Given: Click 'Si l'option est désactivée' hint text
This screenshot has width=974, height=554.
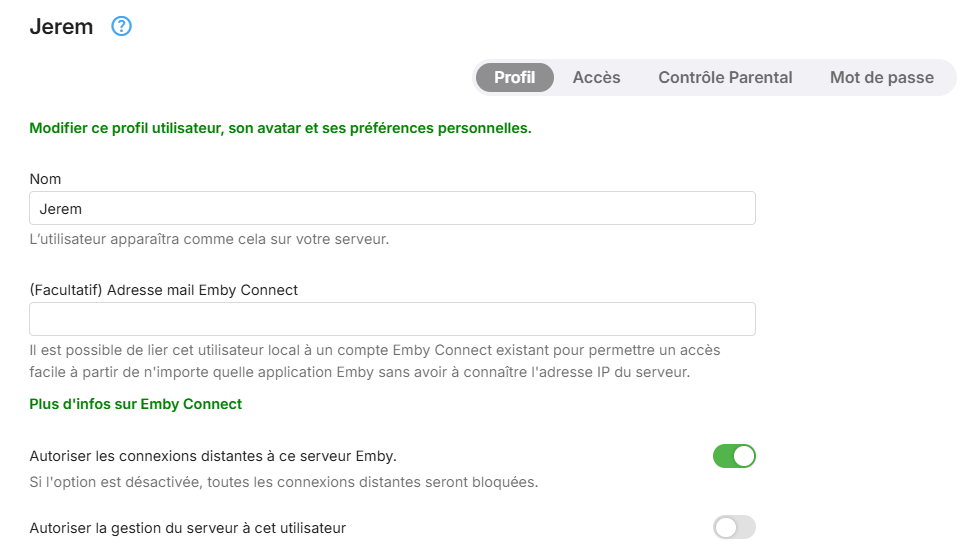Looking at the screenshot, I should click(284, 483).
